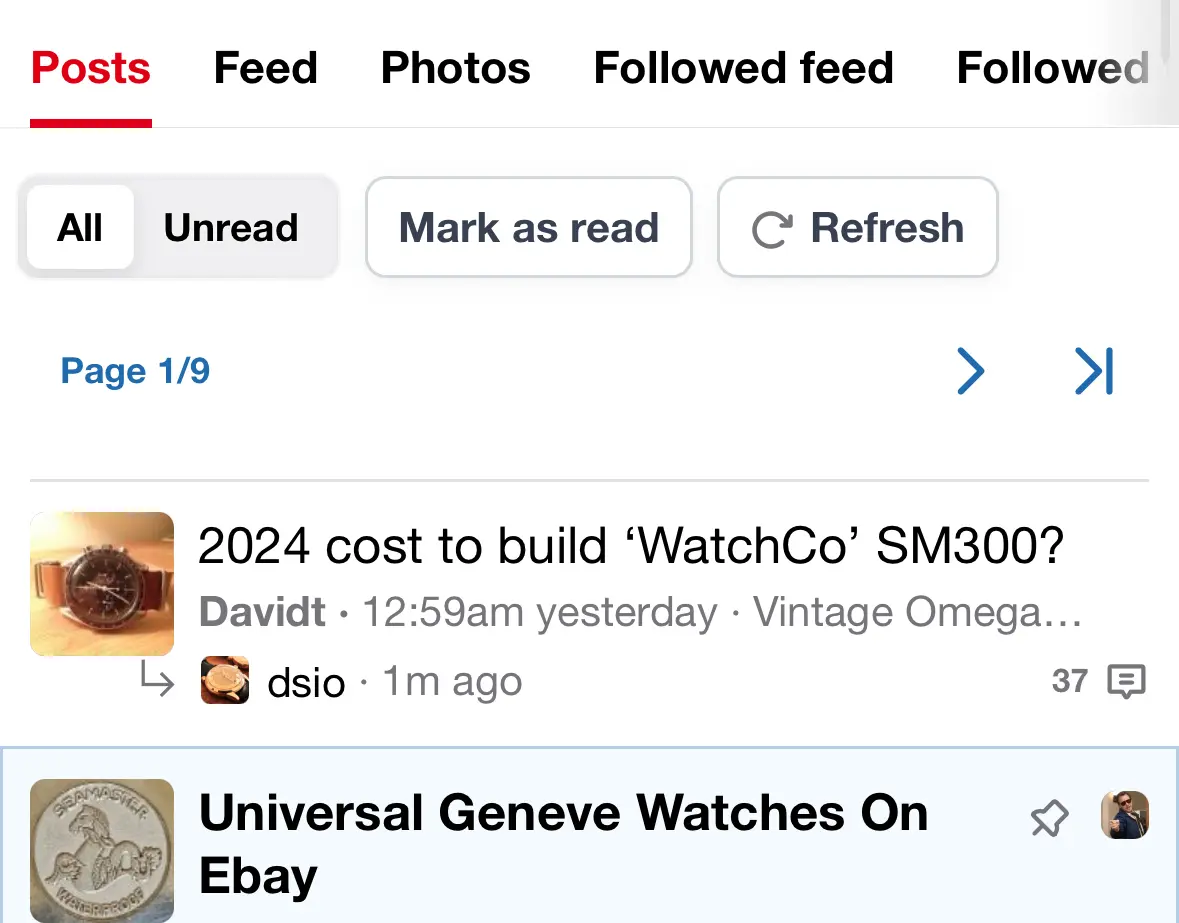Click the pin icon on Universal Geneve thread

pos(1049,820)
